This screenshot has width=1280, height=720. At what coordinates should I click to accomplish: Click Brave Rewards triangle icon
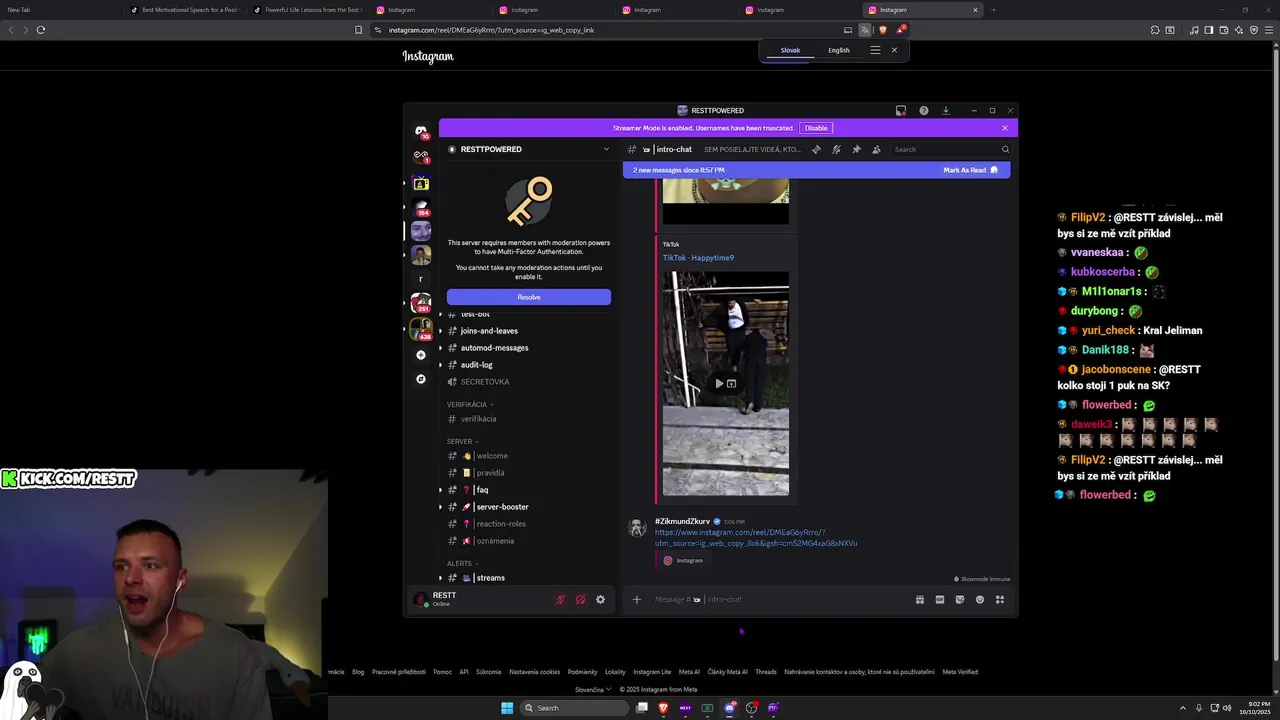(x=899, y=30)
